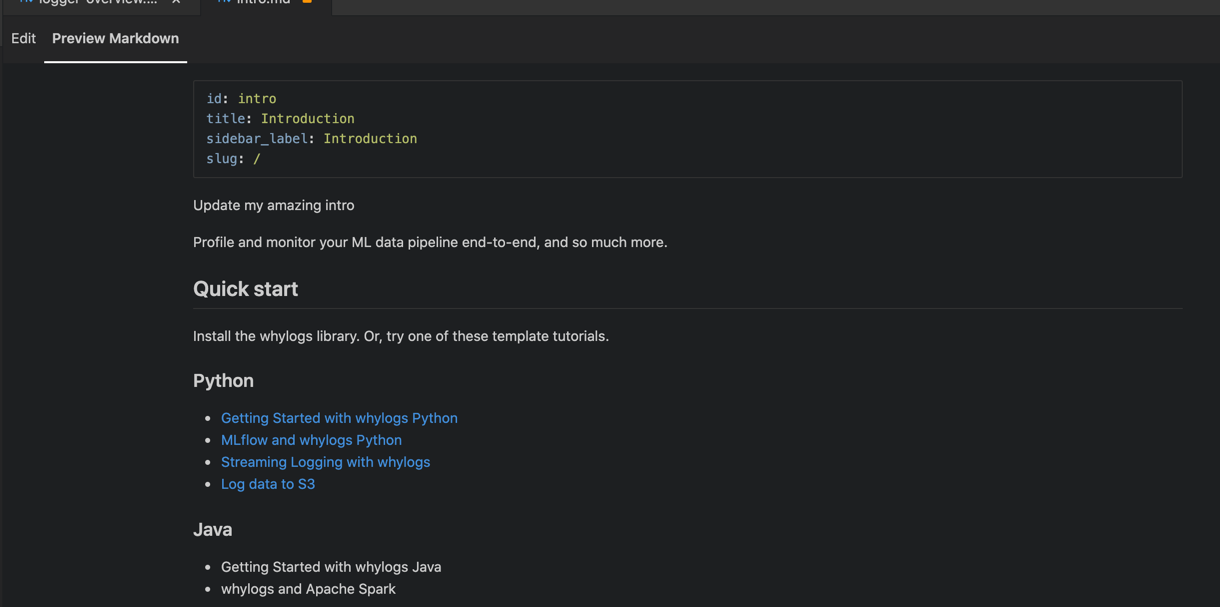
Task: Click the 'Update my amazing intro' paragraph
Action: 273,205
